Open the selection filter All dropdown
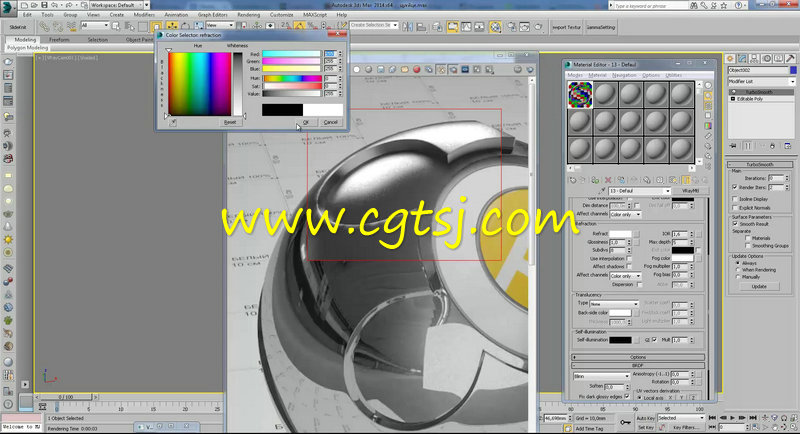 tap(95, 25)
